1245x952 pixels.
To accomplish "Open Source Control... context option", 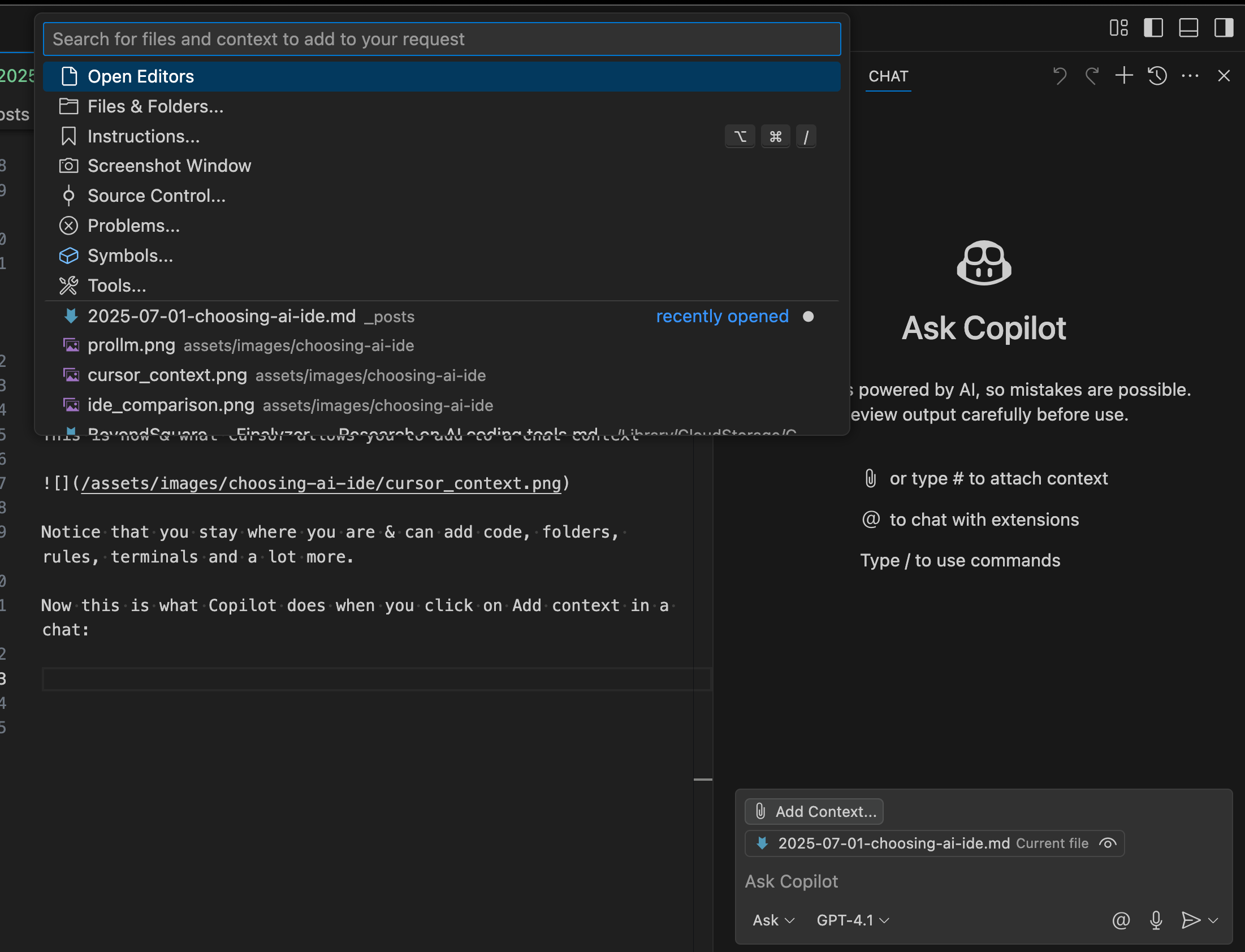I will point(442,196).
